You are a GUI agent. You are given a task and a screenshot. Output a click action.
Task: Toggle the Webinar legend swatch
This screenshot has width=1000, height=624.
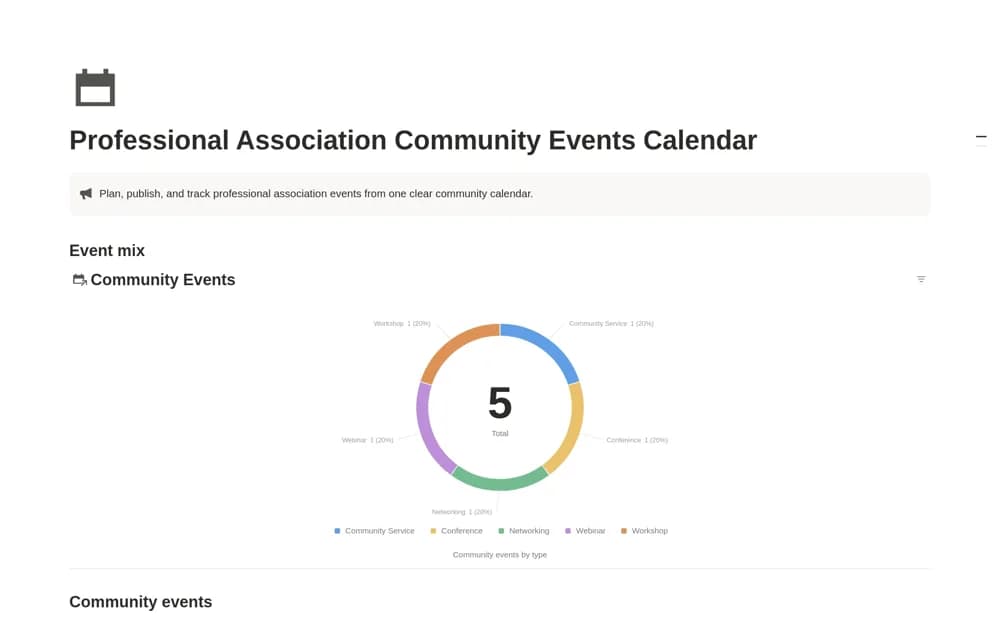pyautogui.click(x=568, y=531)
